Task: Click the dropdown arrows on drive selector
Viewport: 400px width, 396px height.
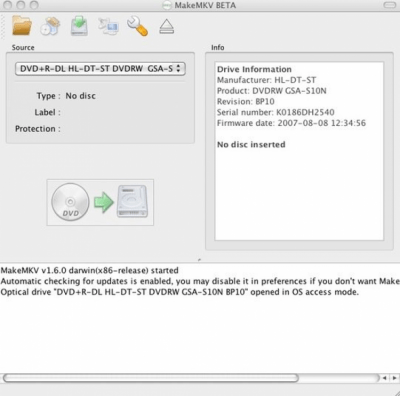Action: pos(178,69)
